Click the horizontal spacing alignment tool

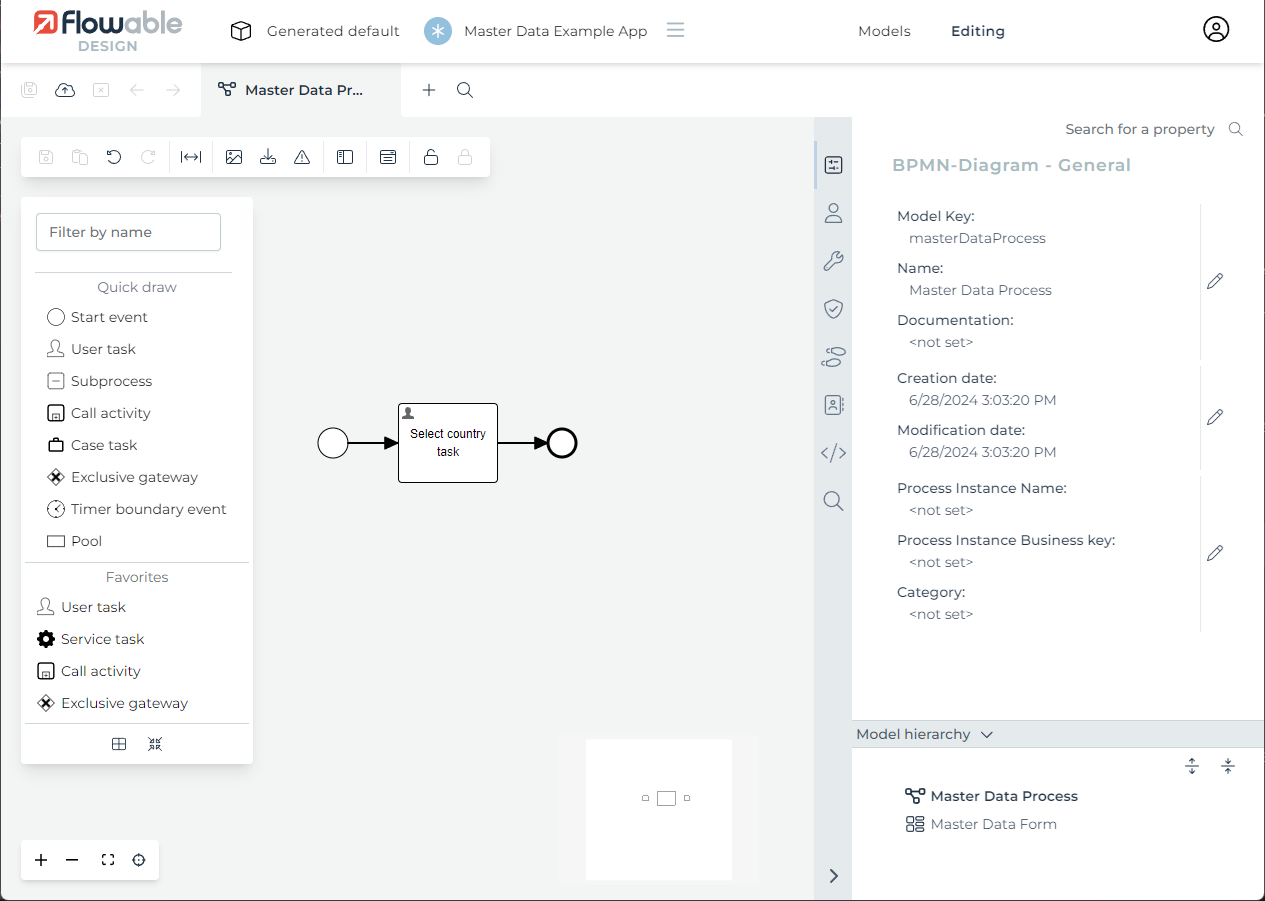(191, 157)
